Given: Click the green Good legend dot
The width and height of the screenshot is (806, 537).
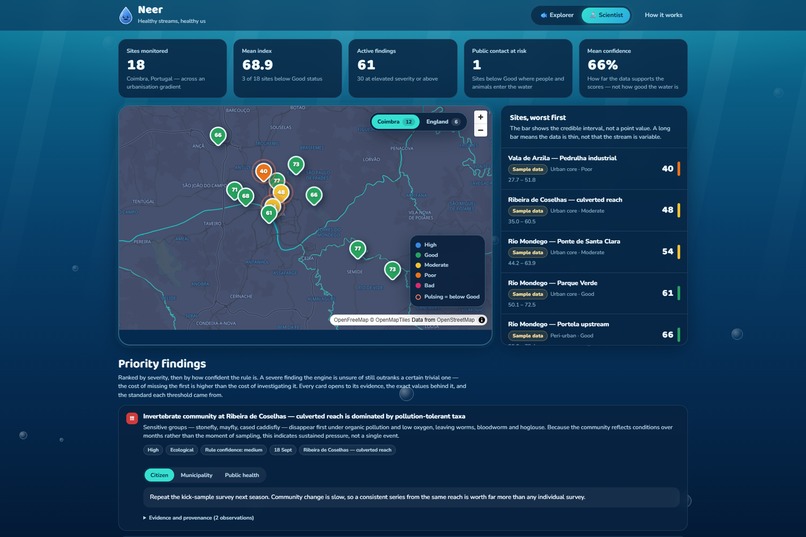Looking at the screenshot, I should pos(418,255).
